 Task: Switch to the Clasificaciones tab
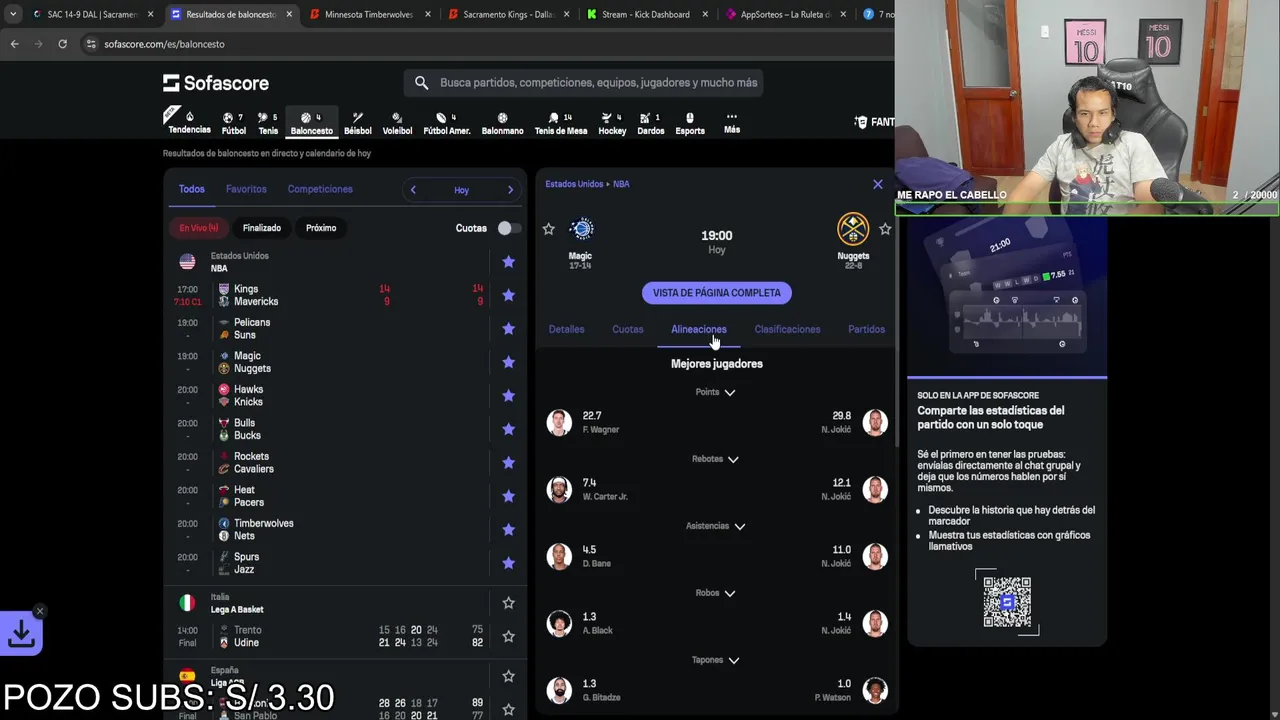click(787, 329)
